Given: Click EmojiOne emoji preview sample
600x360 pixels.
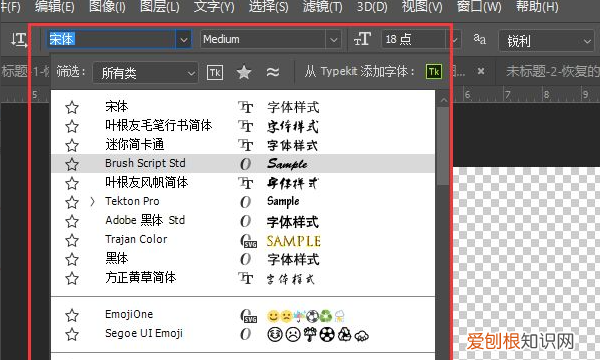Looking at the screenshot, I should (x=306, y=316).
